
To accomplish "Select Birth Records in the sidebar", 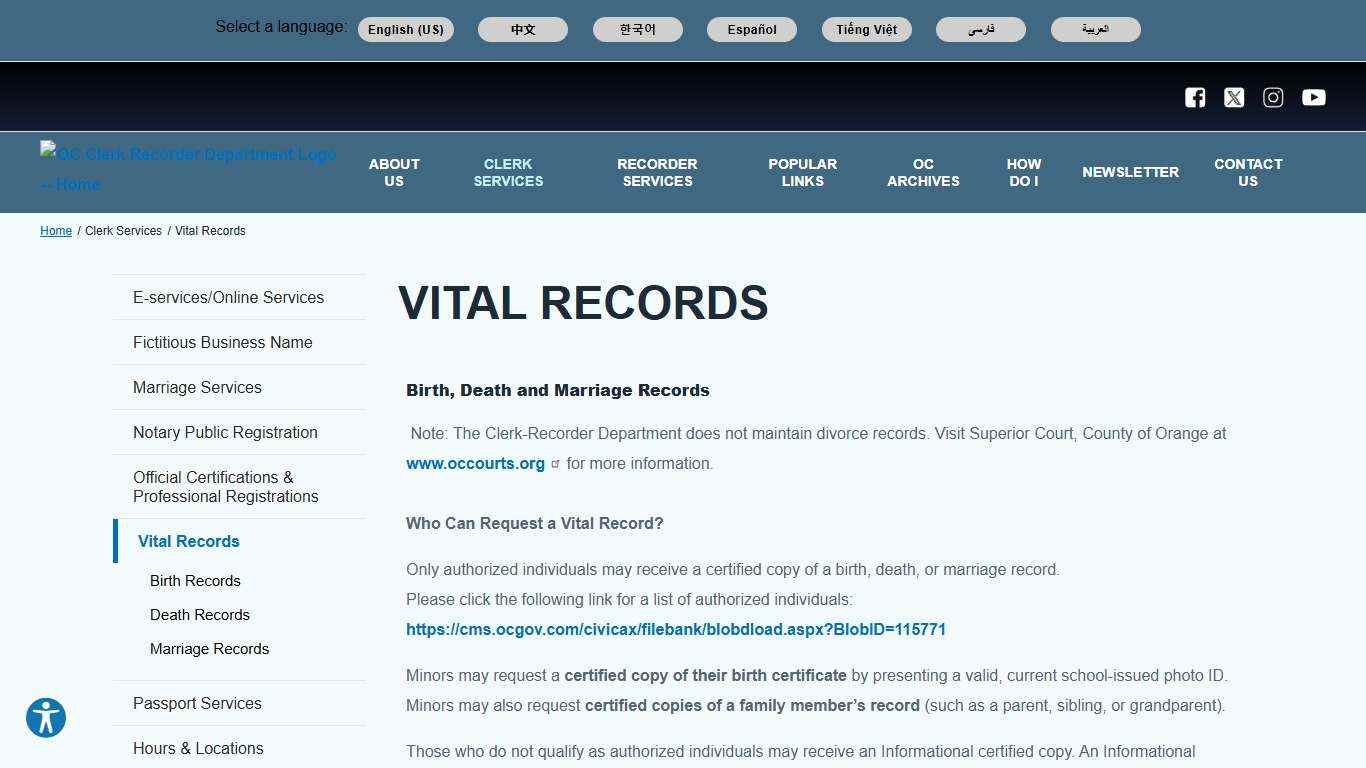I will coord(195,581).
